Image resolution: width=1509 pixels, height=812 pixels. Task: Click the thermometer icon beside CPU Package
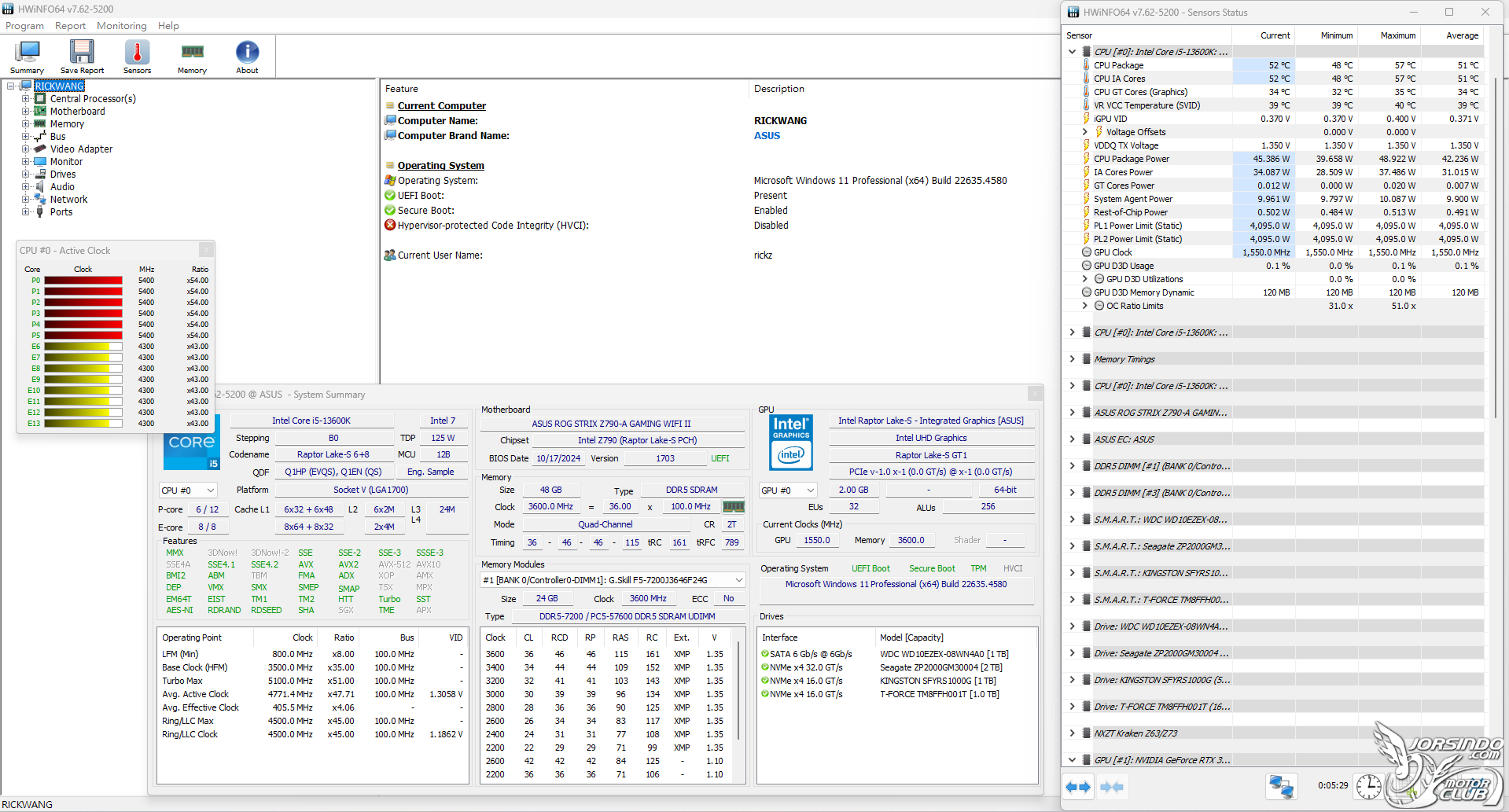(1087, 65)
